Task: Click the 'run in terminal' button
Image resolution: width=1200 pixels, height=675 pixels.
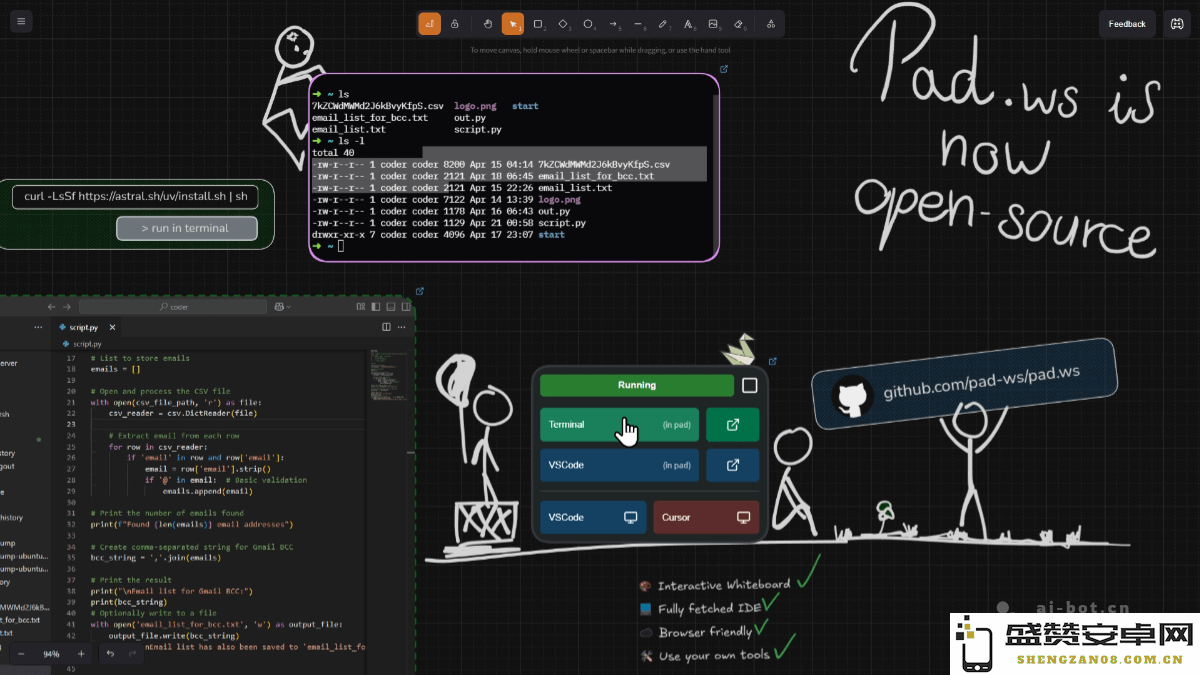Action: tap(186, 228)
